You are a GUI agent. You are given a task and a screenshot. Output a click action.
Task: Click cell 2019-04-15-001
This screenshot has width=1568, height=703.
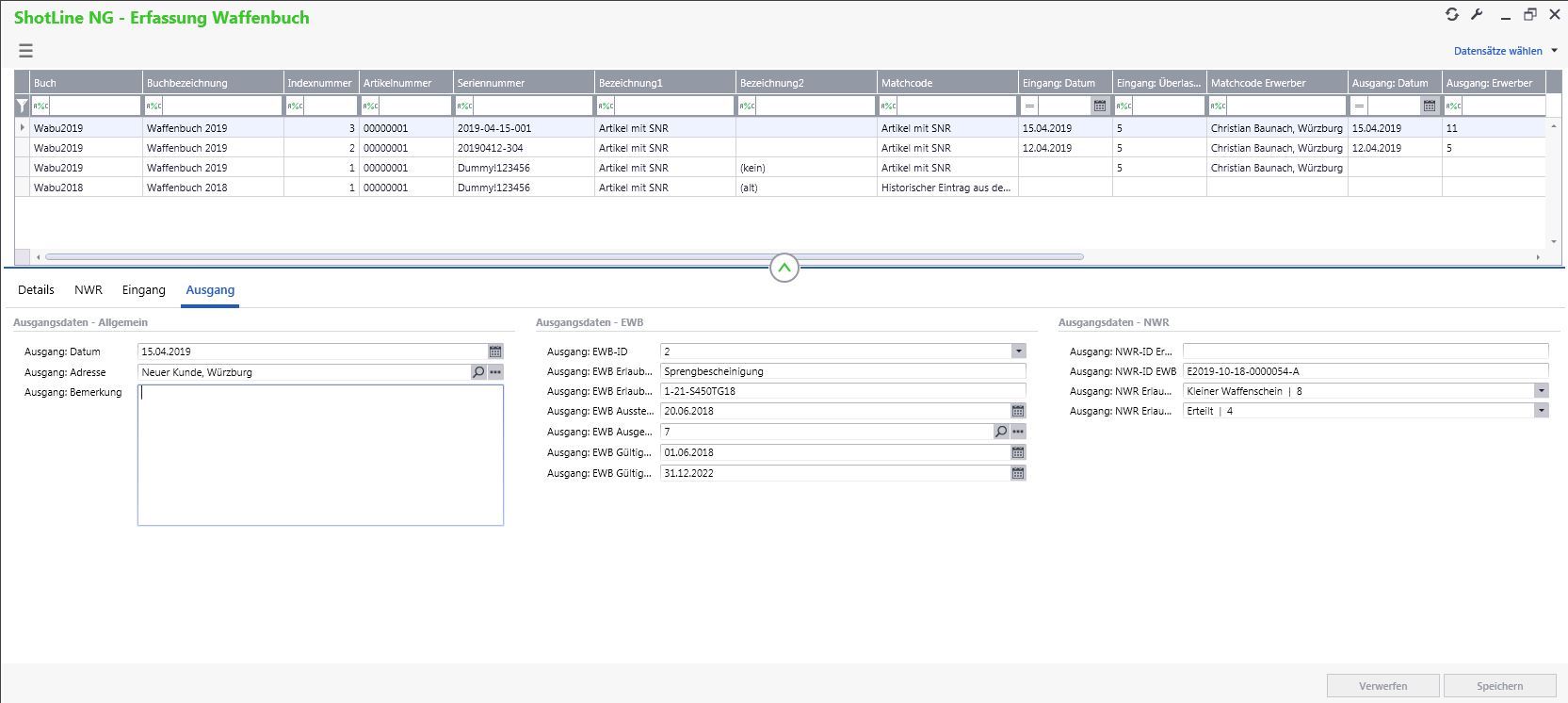click(524, 128)
